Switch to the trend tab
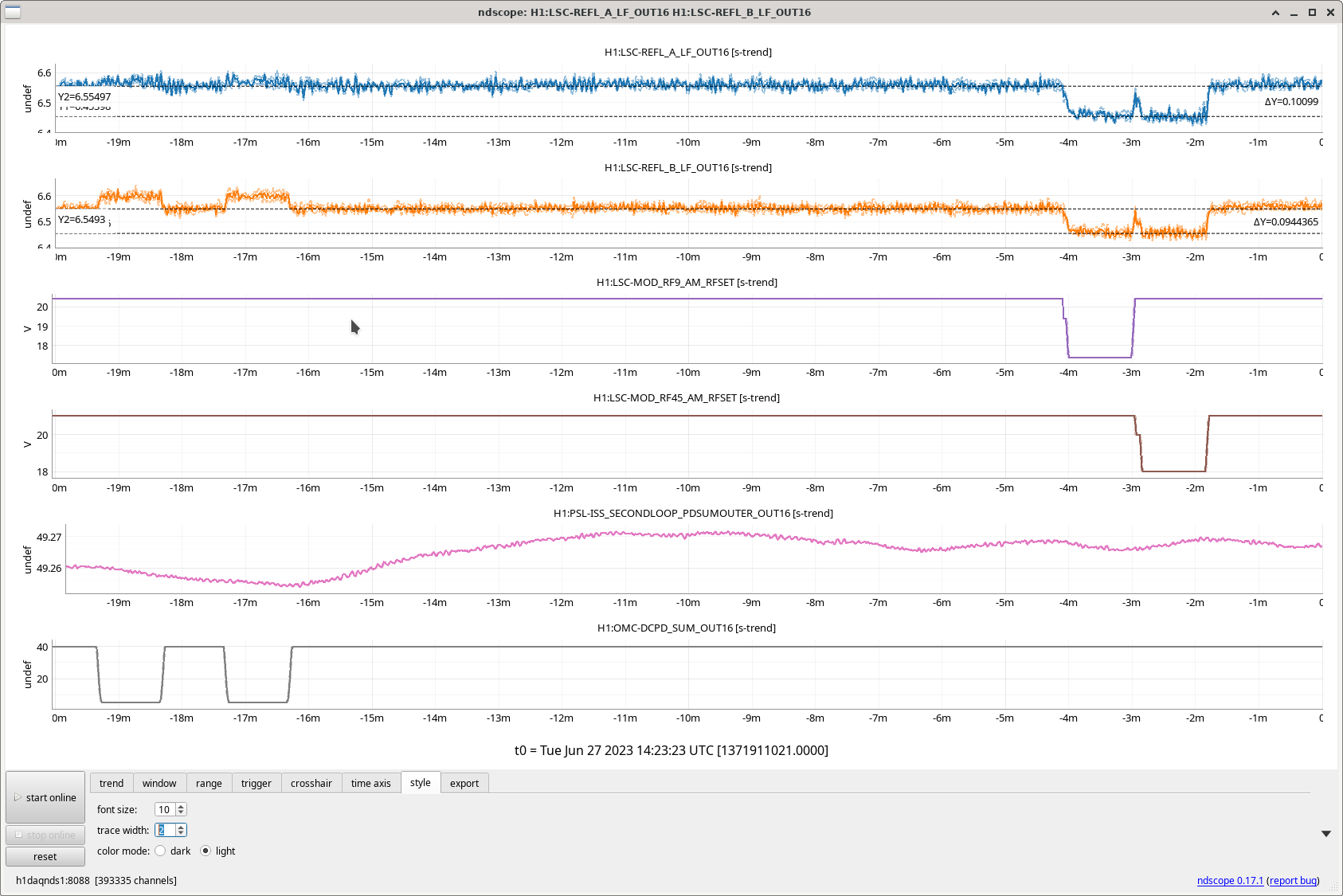Screen dimensions: 1343x896 coord(112,783)
